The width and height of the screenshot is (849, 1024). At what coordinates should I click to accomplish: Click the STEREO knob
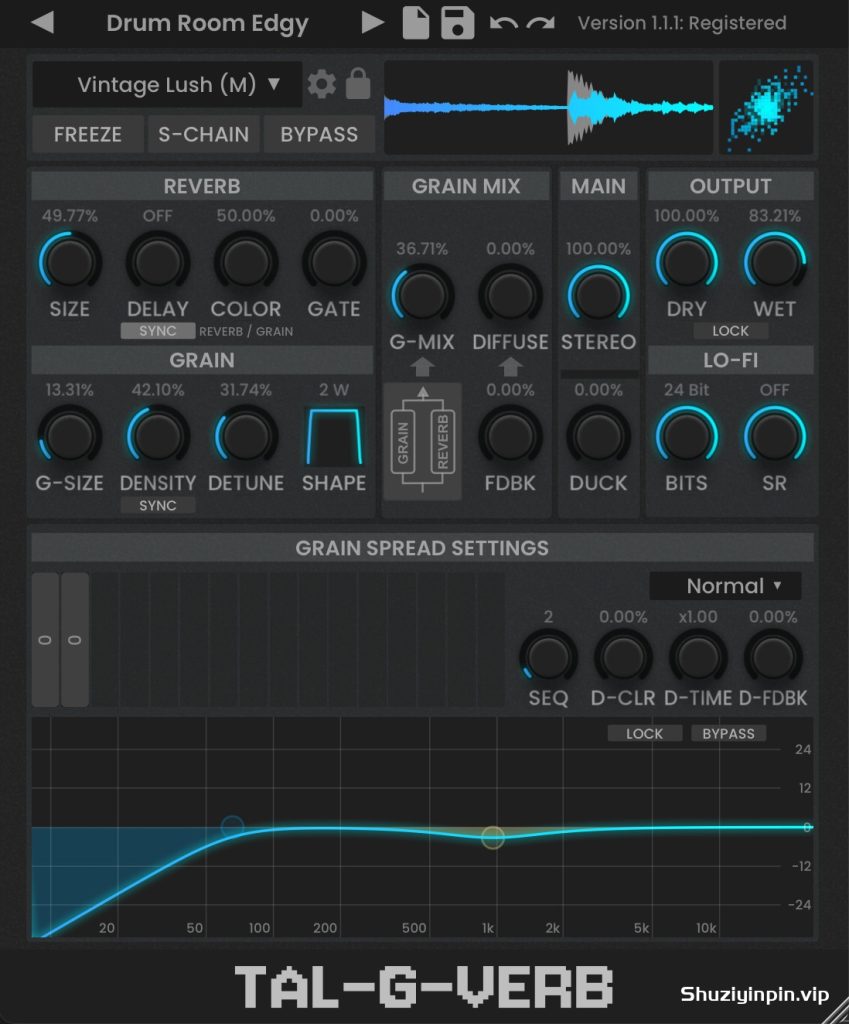(598, 295)
